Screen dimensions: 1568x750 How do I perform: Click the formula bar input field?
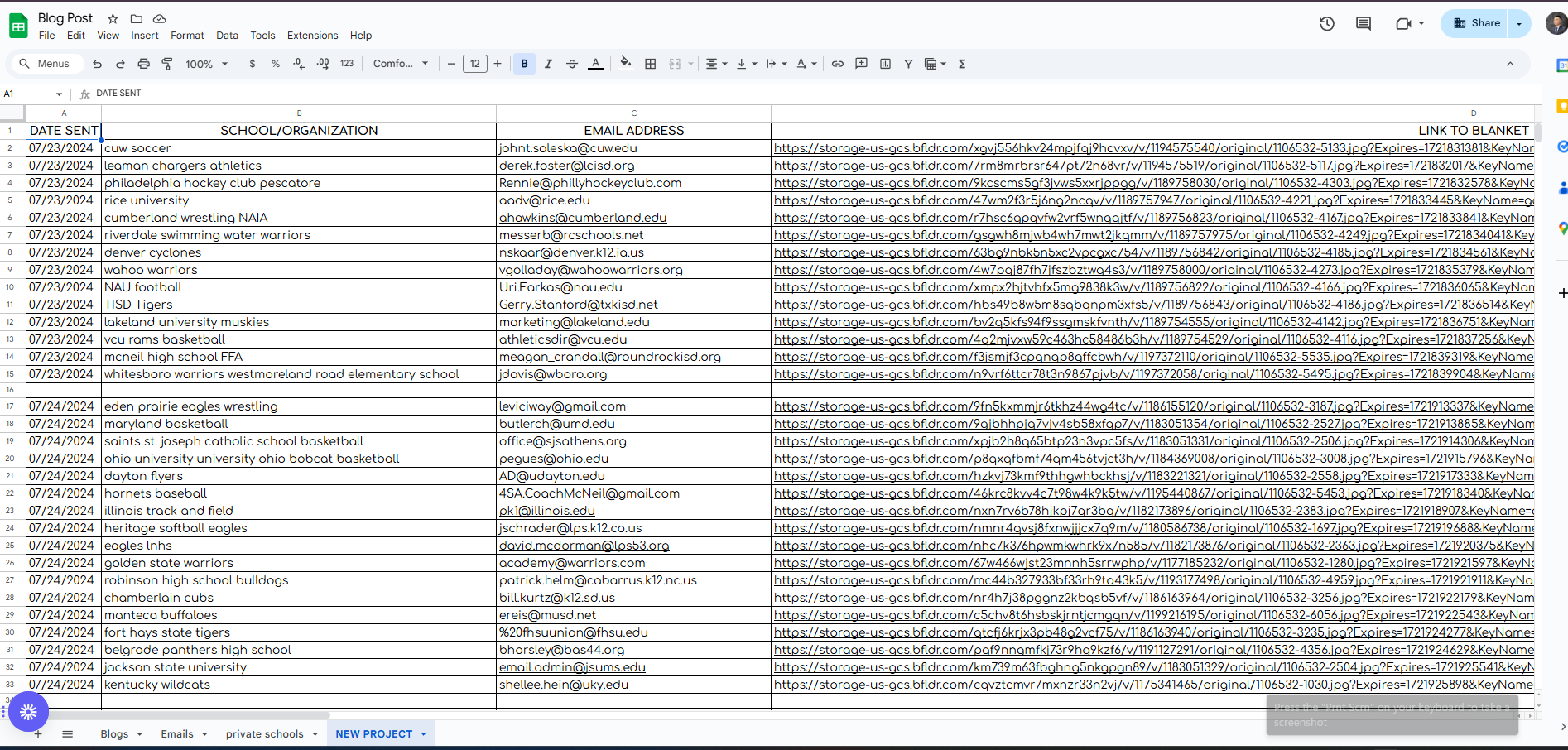331,93
